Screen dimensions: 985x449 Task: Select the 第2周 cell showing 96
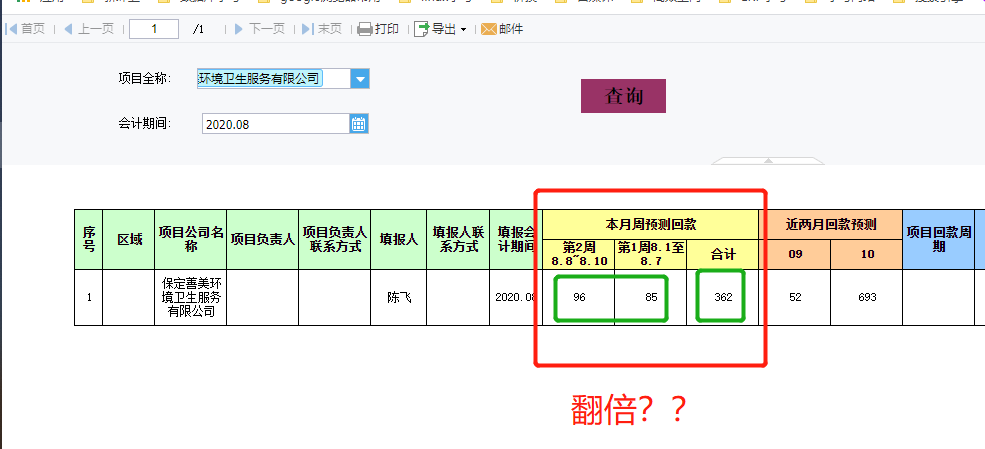[579, 298]
